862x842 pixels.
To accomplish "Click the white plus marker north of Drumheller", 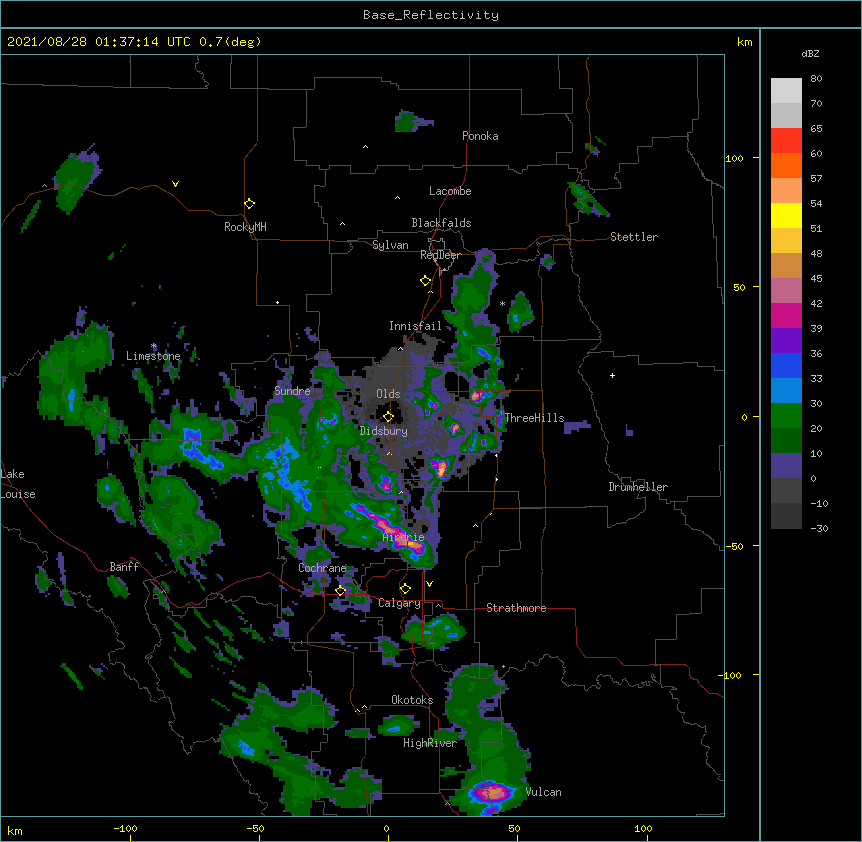I will click(x=612, y=375).
